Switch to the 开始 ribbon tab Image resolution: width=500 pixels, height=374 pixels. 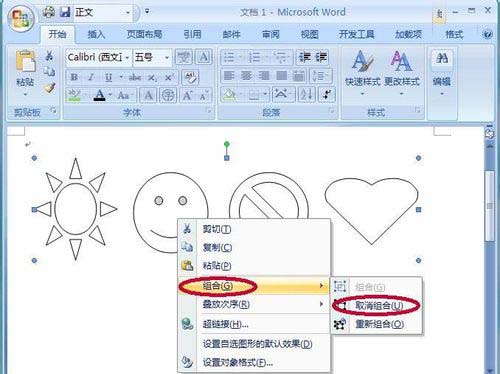click(x=58, y=34)
